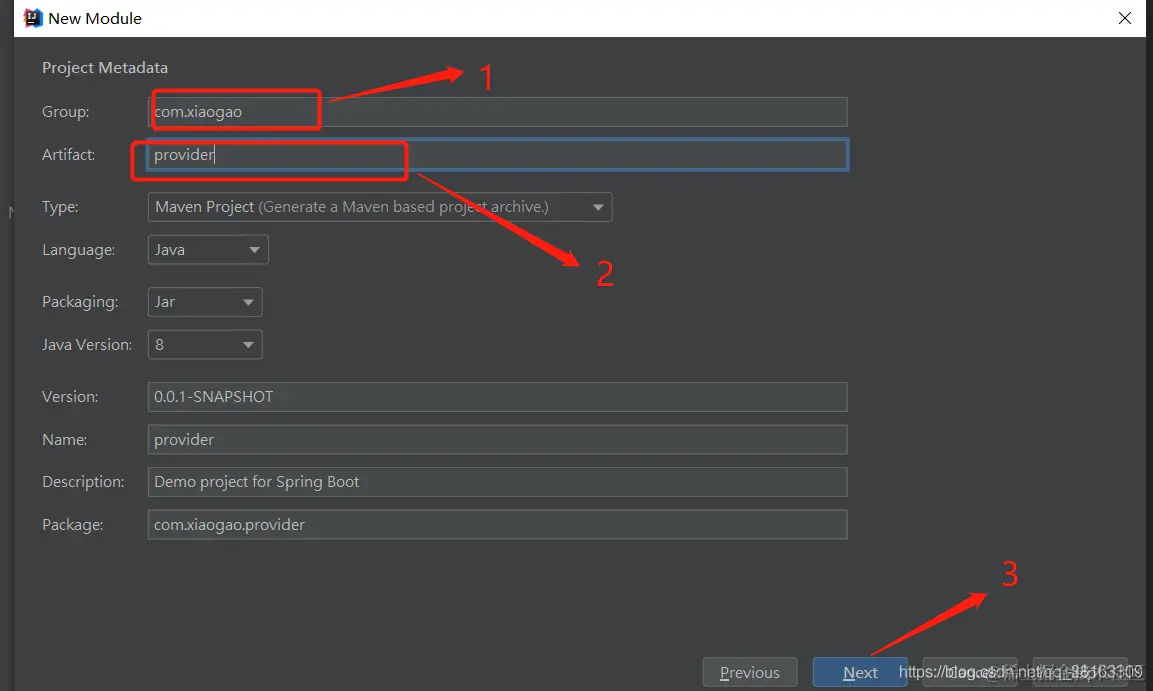Focus the Artifact field containing provider
This screenshot has width=1153, height=691.
[x=497, y=154]
